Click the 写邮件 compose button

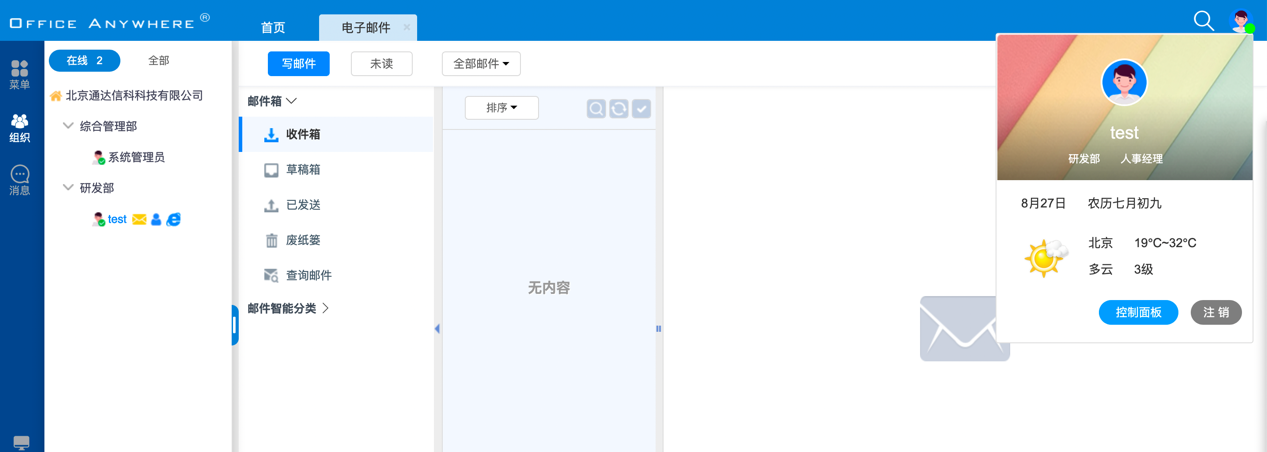299,64
